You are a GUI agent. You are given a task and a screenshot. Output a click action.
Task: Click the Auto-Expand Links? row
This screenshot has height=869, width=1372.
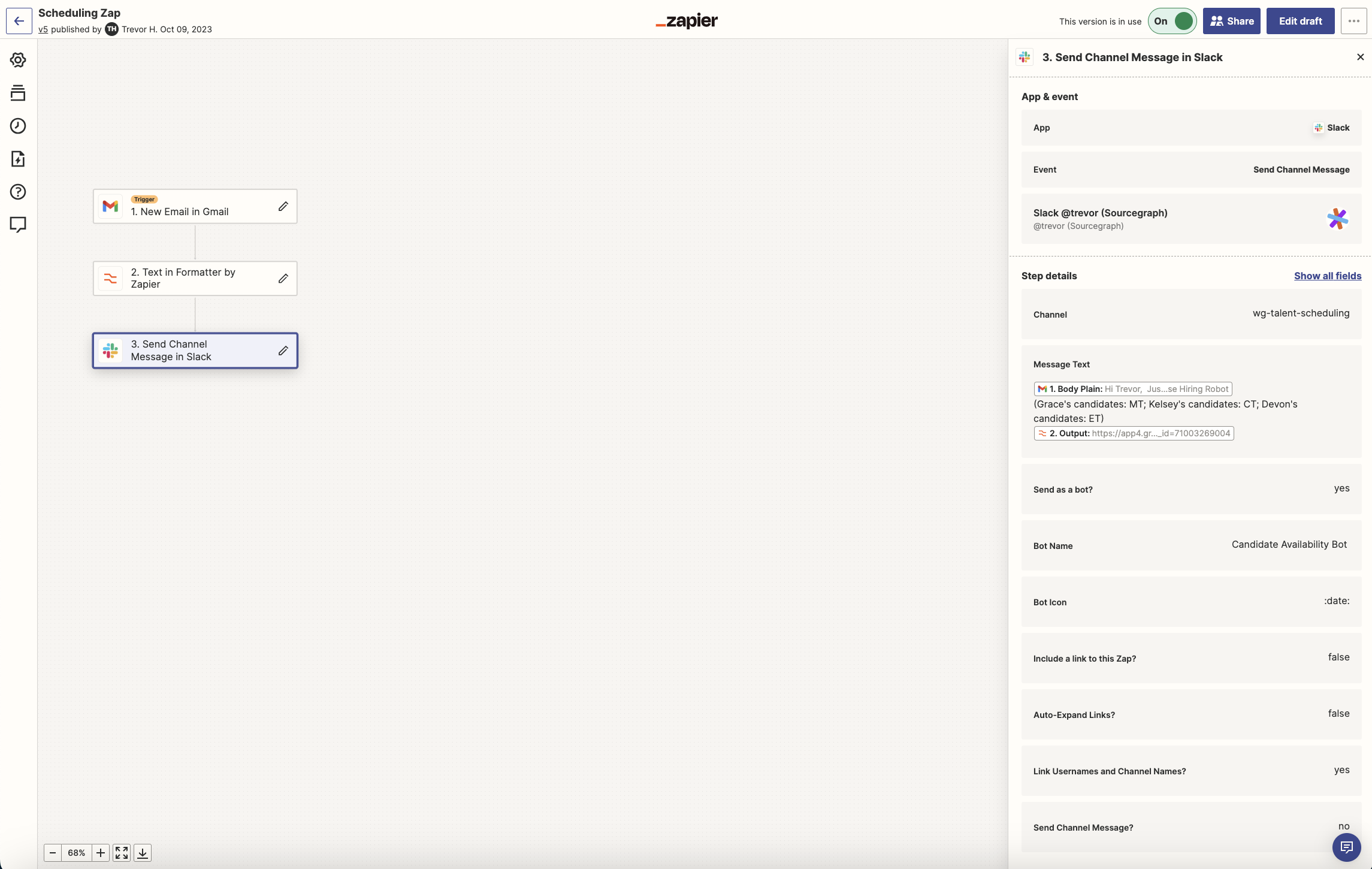1191,714
